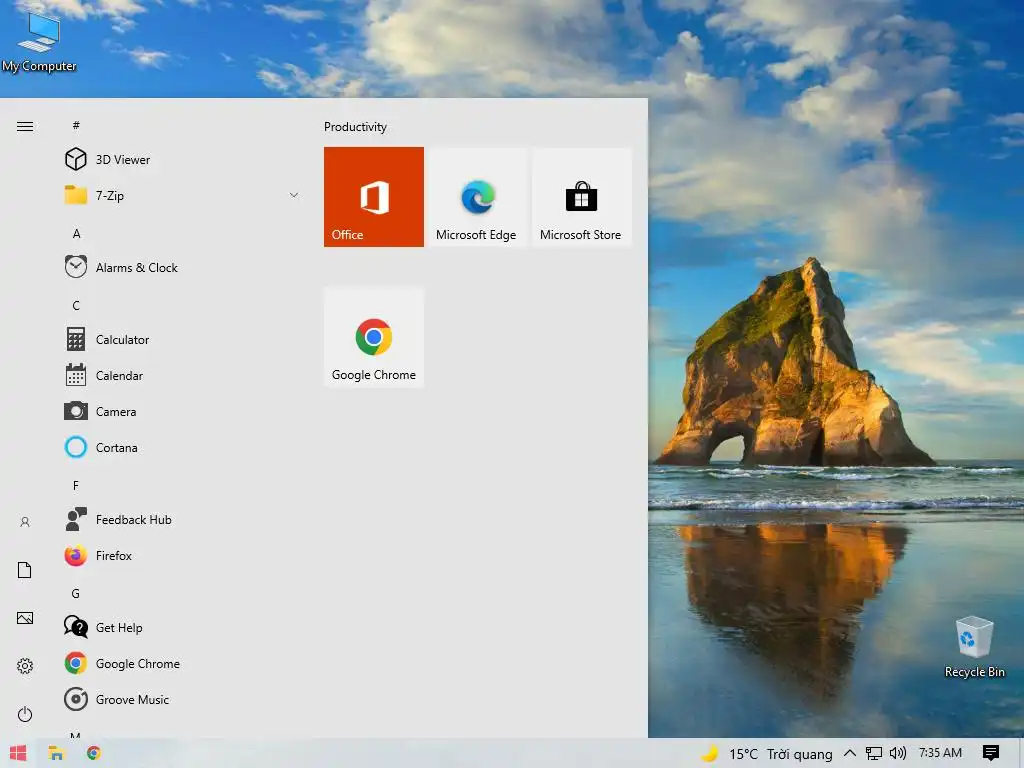Open the Action Center notifications icon
Image resolution: width=1024 pixels, height=768 pixels.
(x=991, y=754)
